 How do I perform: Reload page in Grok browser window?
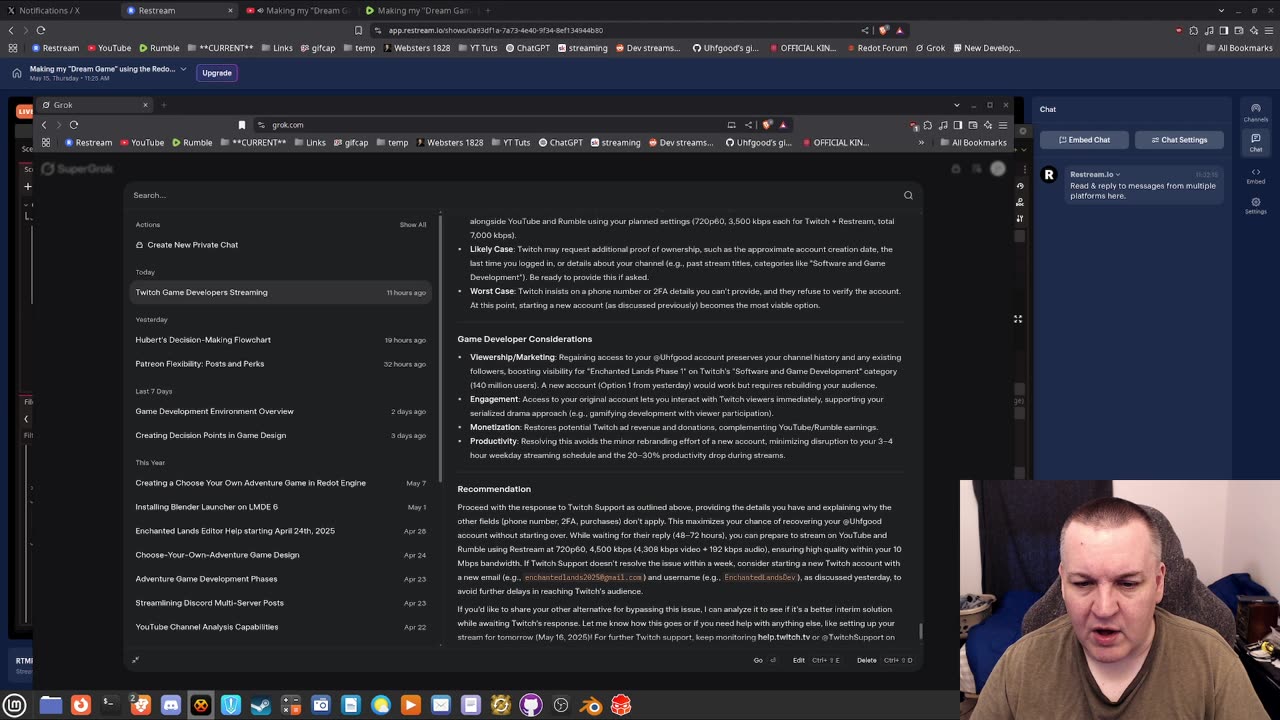pos(74,125)
